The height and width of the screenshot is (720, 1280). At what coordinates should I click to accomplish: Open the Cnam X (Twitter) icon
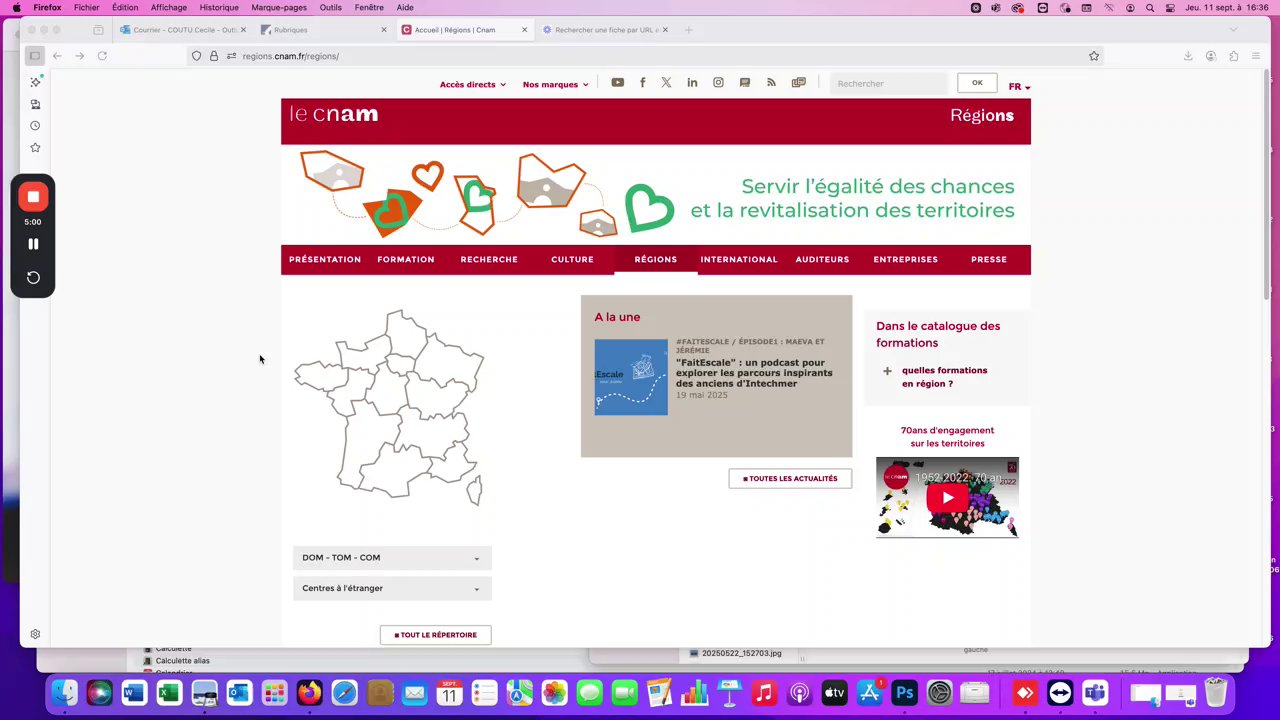click(x=666, y=83)
